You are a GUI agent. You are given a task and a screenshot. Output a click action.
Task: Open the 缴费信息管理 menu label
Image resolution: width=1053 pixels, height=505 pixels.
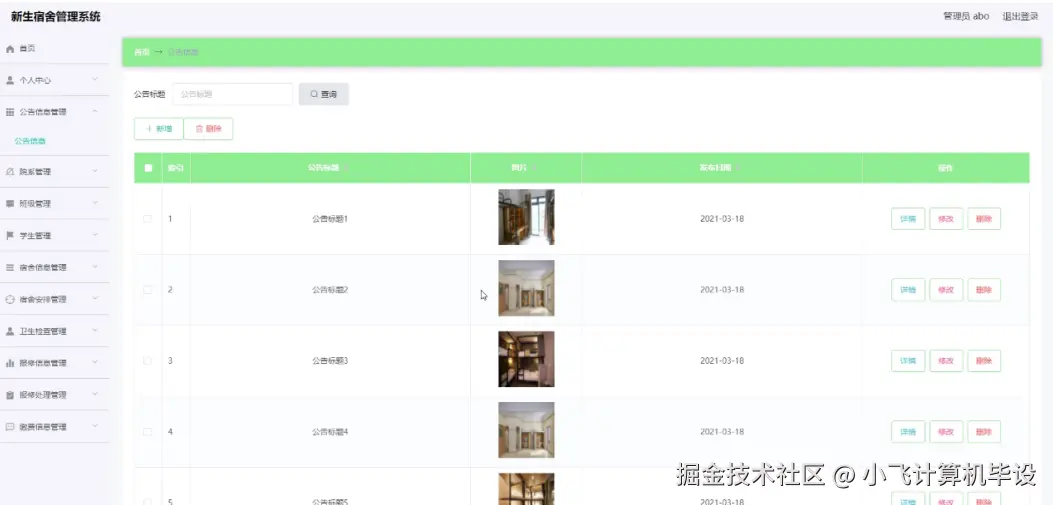43,427
